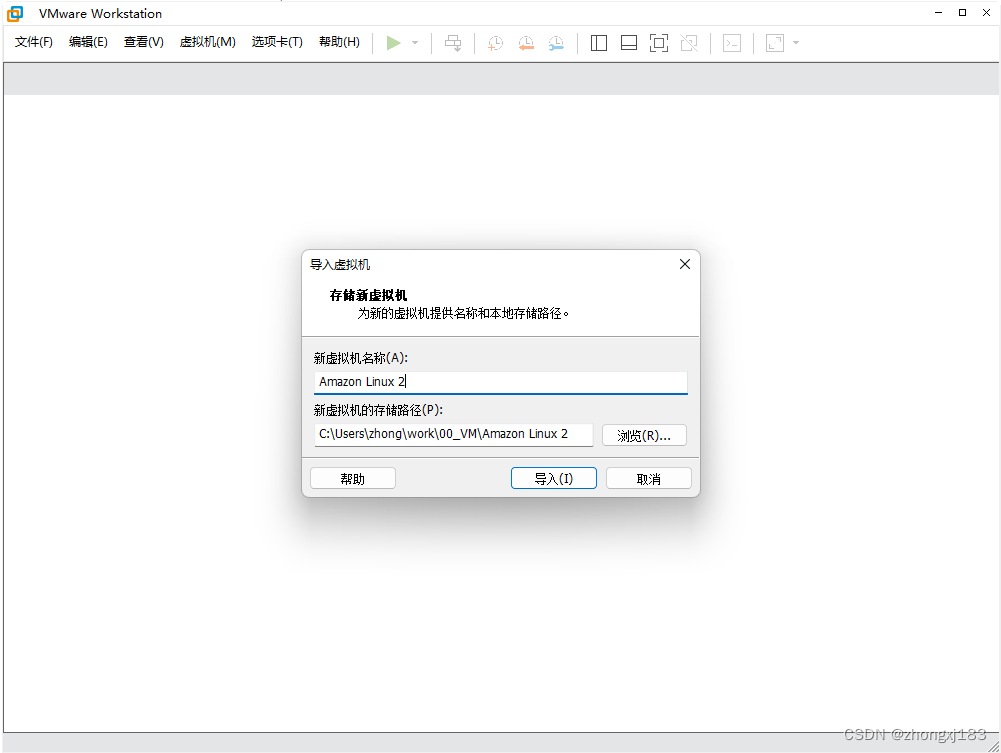The width and height of the screenshot is (1001, 753).
Task: Open snapshot manager wrench-clock icon
Action: 556,43
